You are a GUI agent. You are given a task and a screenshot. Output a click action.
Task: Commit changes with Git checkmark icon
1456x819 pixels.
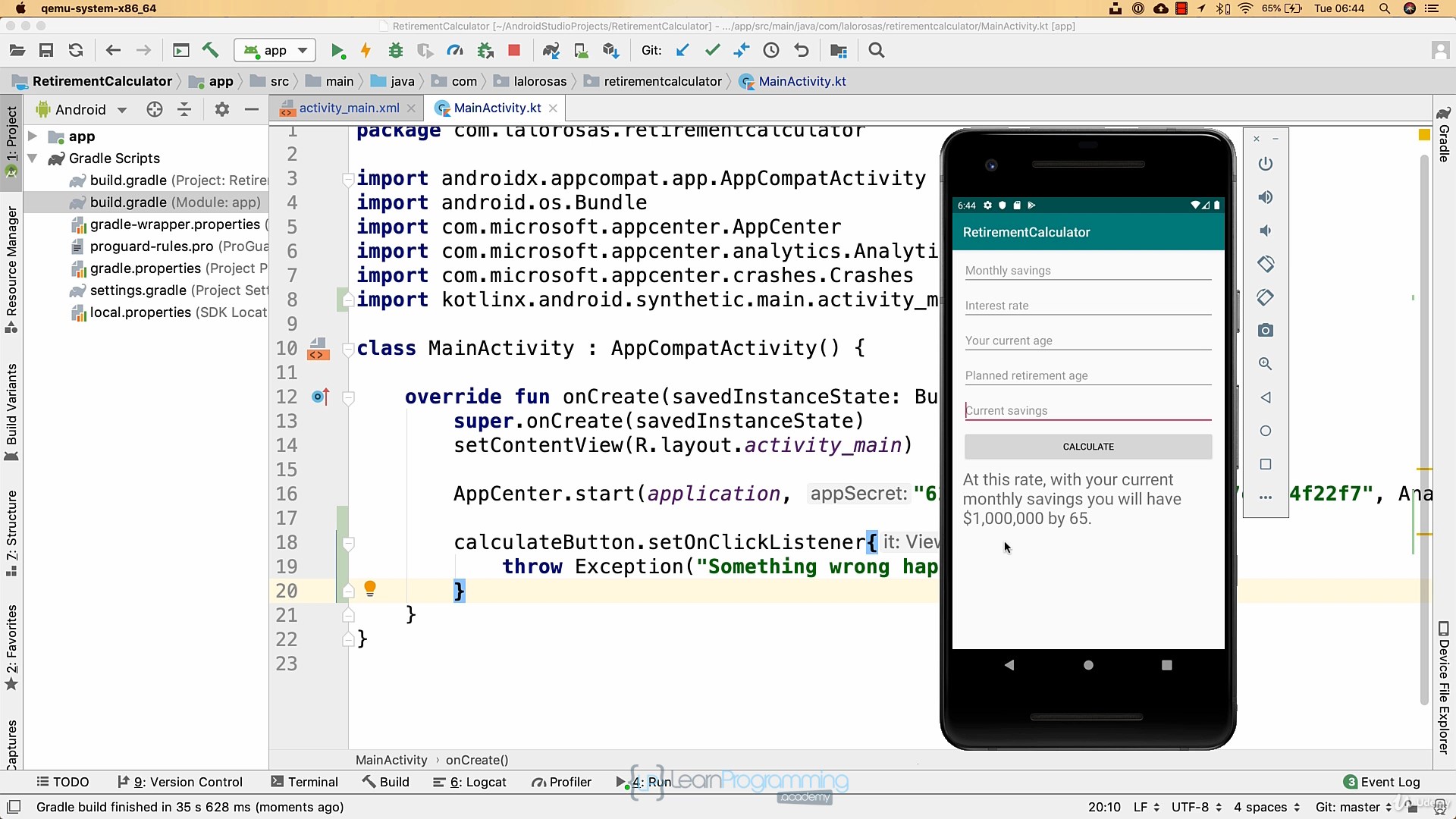pyautogui.click(x=712, y=51)
